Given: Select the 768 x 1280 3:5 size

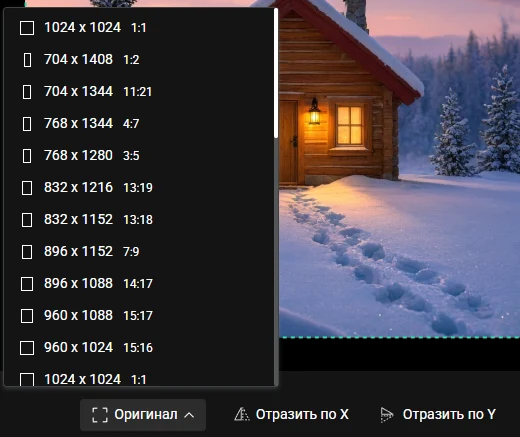Looking at the screenshot, I should point(139,156).
